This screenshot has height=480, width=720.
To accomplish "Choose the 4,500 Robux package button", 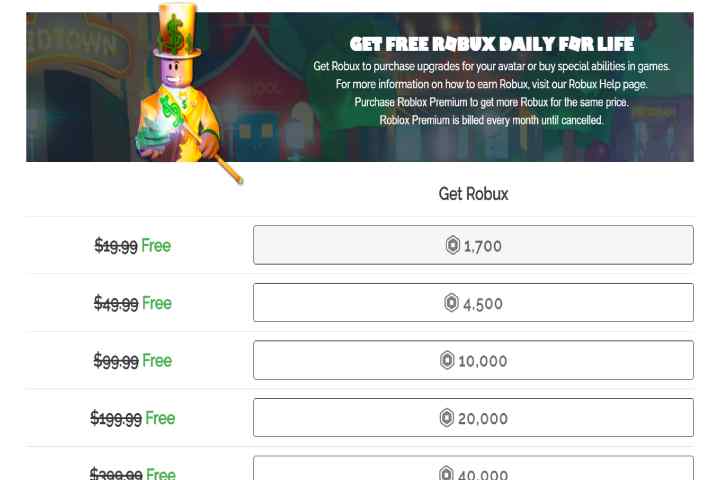I will (x=473, y=302).
